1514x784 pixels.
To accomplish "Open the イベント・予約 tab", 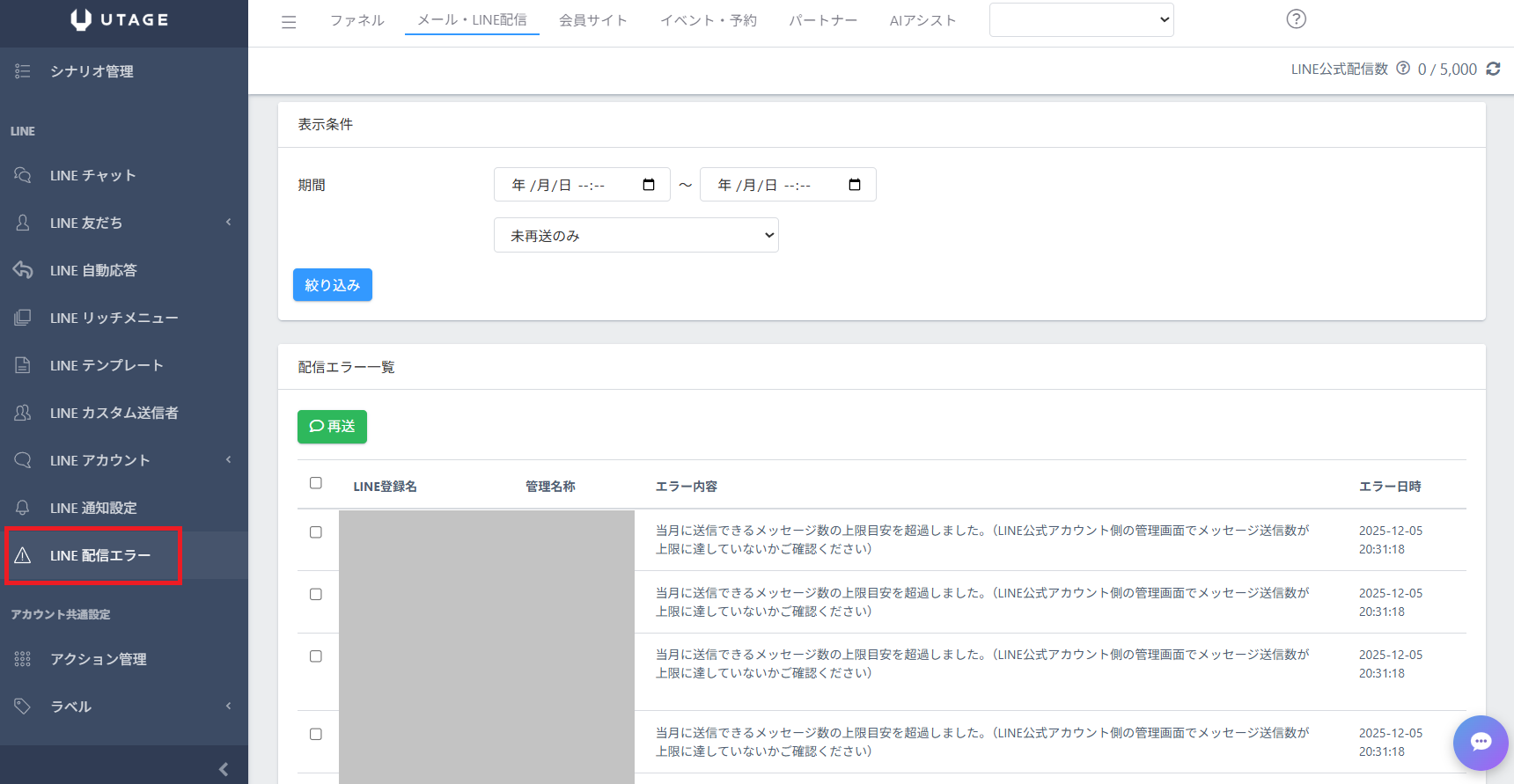I will [708, 20].
